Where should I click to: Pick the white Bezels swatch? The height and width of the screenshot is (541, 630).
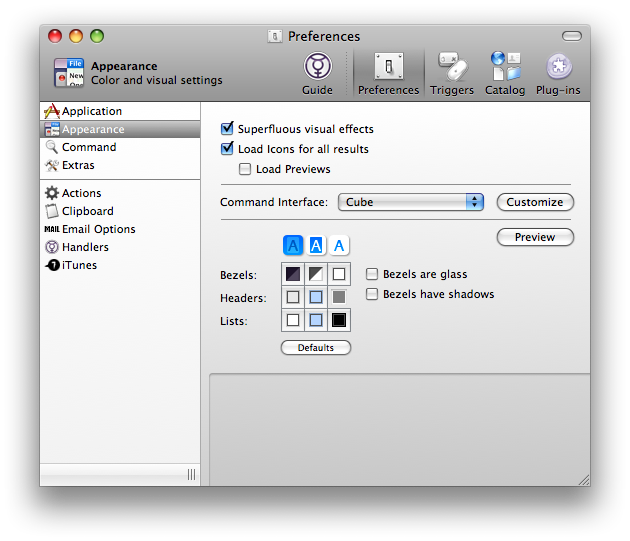pyautogui.click(x=339, y=274)
